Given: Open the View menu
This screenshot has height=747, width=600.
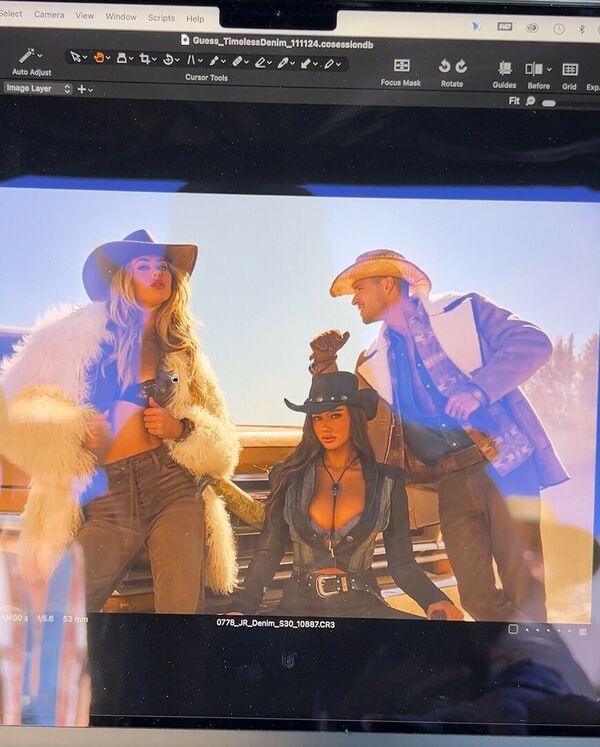Looking at the screenshot, I should [84, 16].
